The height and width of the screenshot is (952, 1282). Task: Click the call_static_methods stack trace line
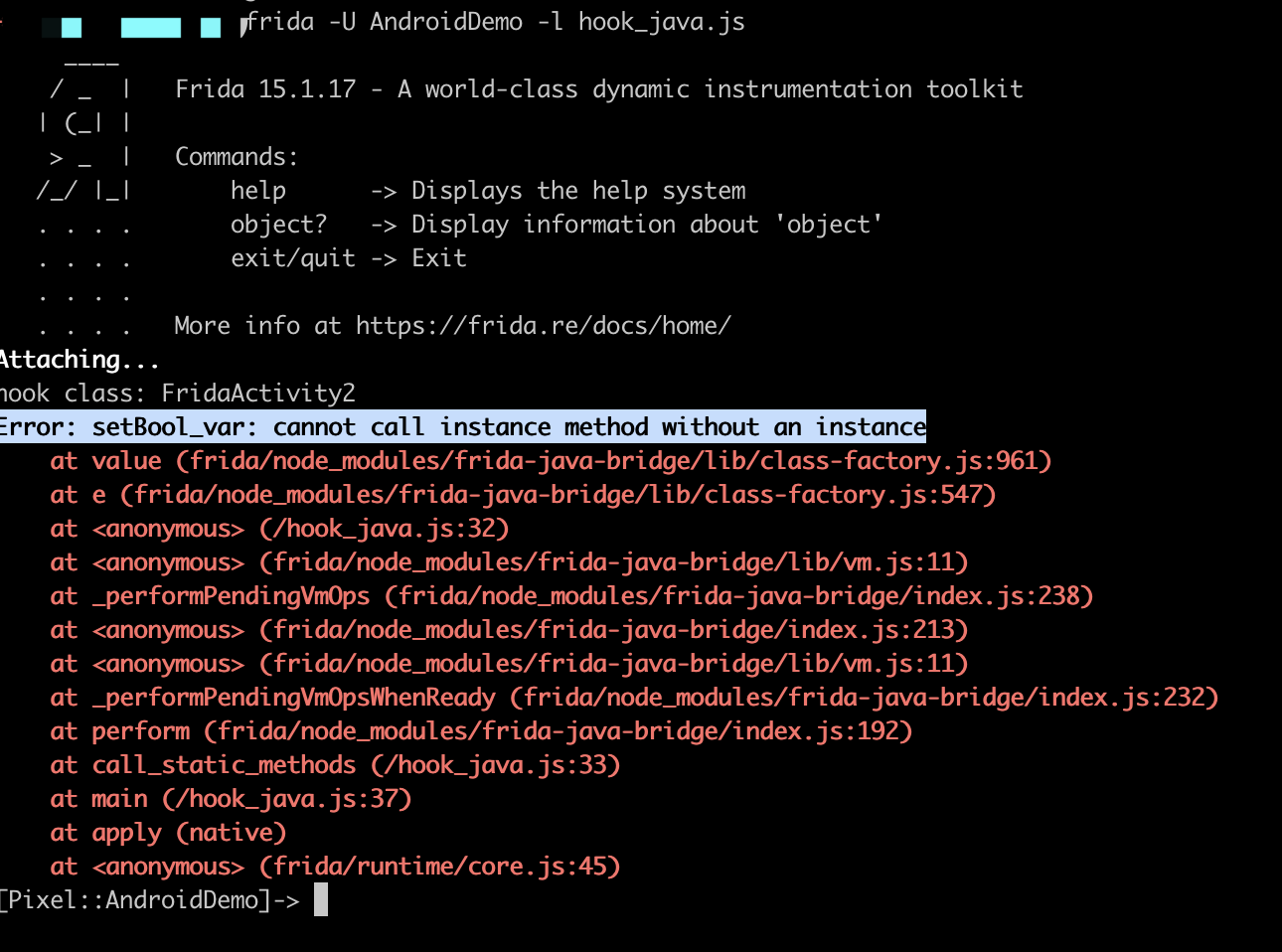(x=335, y=765)
